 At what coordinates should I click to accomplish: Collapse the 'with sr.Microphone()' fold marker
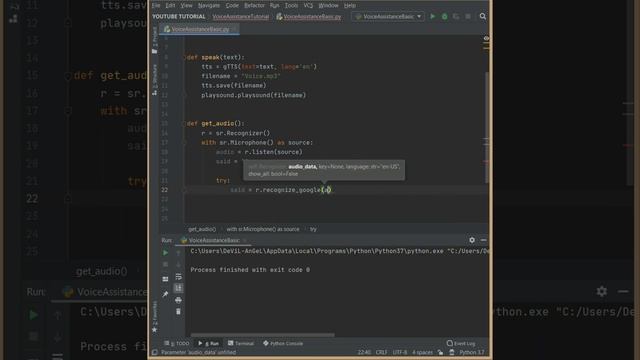pos(184,142)
